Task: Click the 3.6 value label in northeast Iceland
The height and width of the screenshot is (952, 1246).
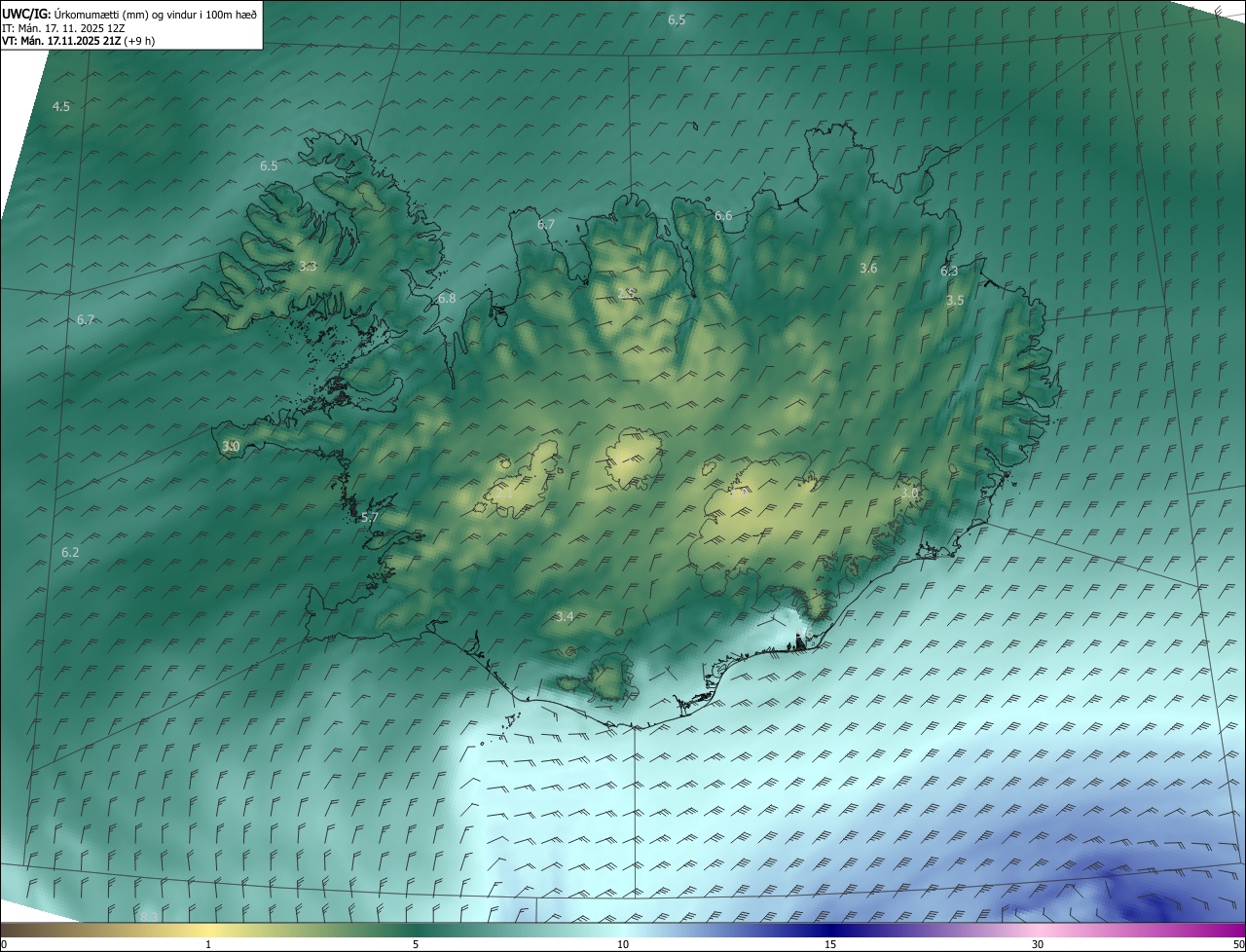Action: click(x=868, y=268)
